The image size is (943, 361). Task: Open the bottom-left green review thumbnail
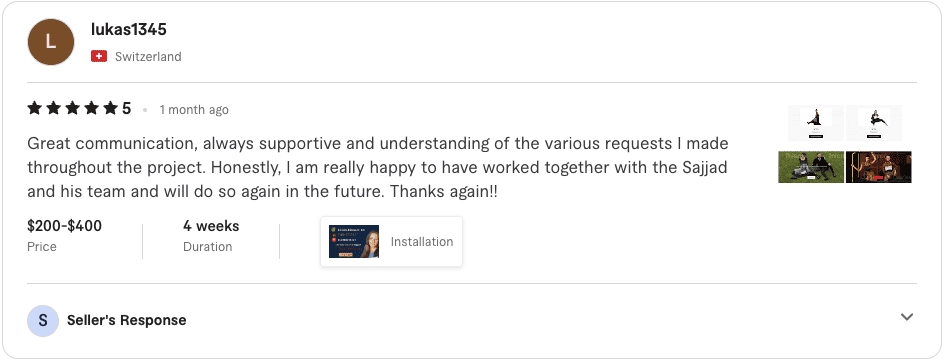(x=811, y=167)
